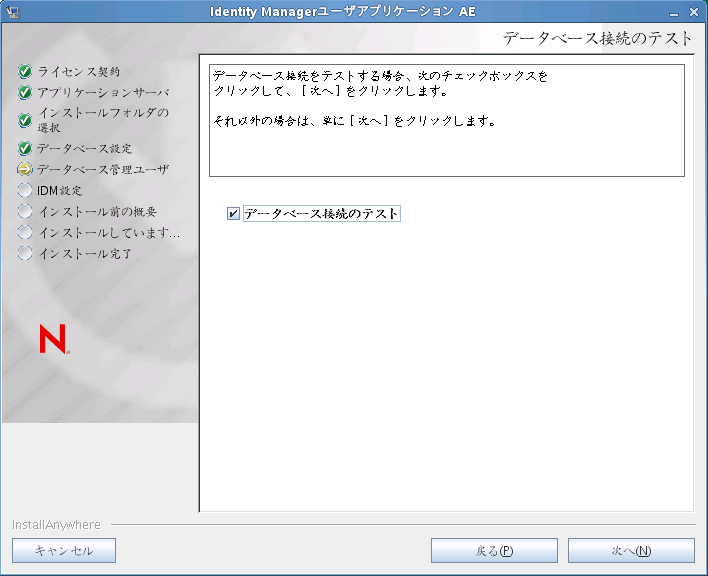Click the 次へ(N) button
The height and width of the screenshot is (576, 708).
tap(631, 550)
